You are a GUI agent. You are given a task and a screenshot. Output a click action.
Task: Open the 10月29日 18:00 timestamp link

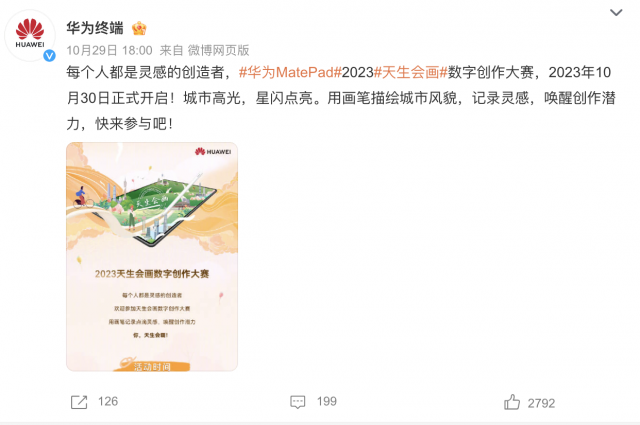pyautogui.click(x=109, y=51)
